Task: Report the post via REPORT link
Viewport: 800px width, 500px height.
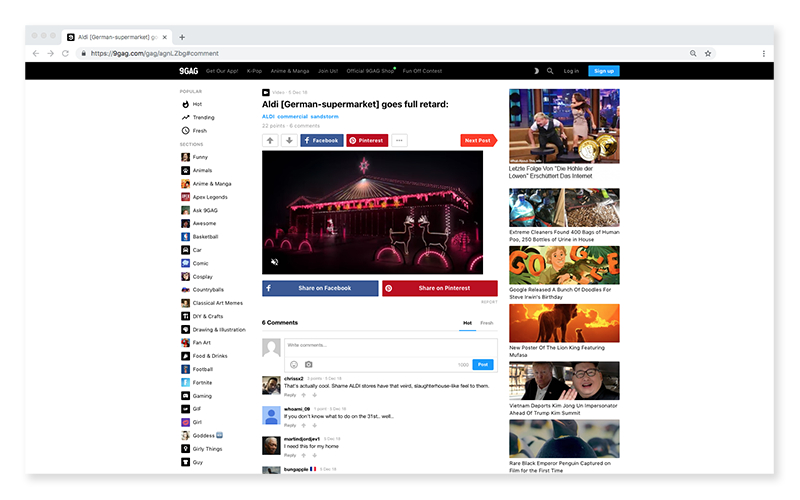Action: pos(489,302)
